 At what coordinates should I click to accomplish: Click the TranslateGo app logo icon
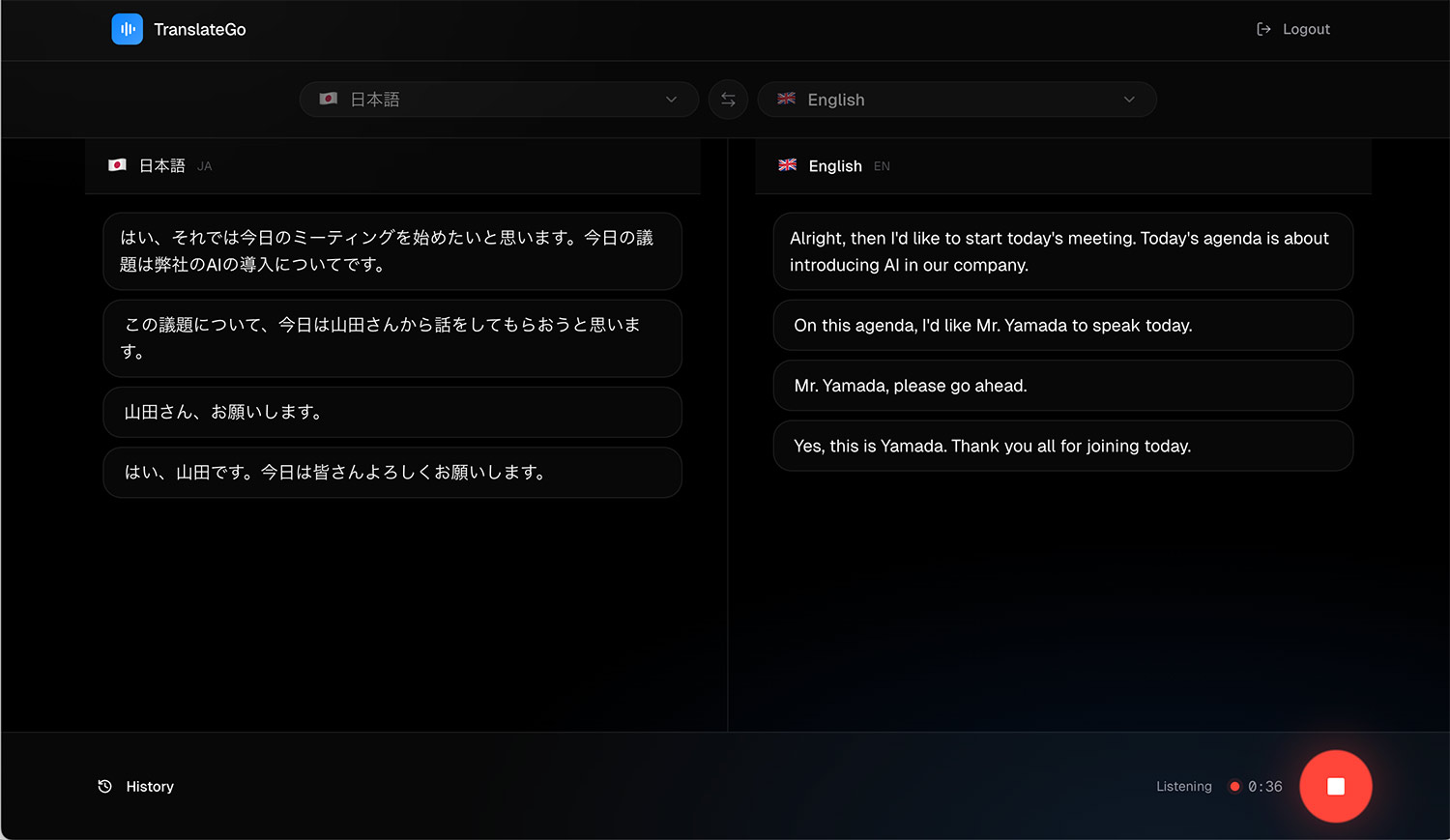pos(127,29)
